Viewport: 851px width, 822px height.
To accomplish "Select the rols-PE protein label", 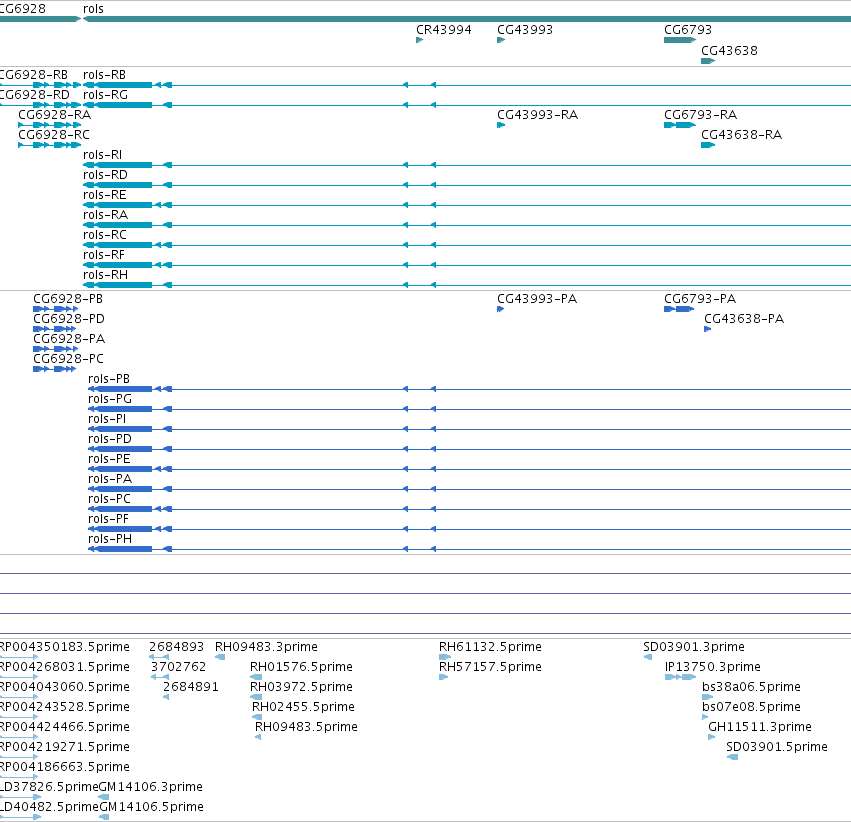I will [x=109, y=458].
